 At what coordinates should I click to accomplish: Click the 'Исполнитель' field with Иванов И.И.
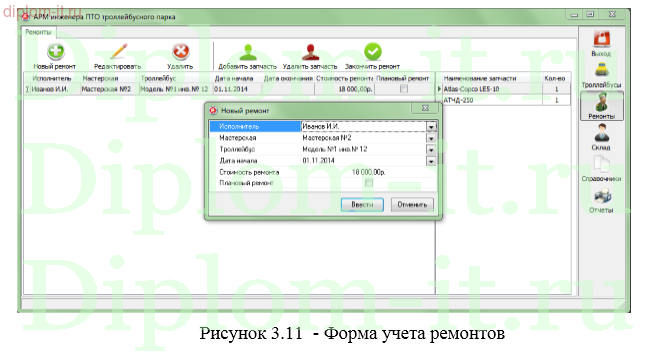coord(364,126)
